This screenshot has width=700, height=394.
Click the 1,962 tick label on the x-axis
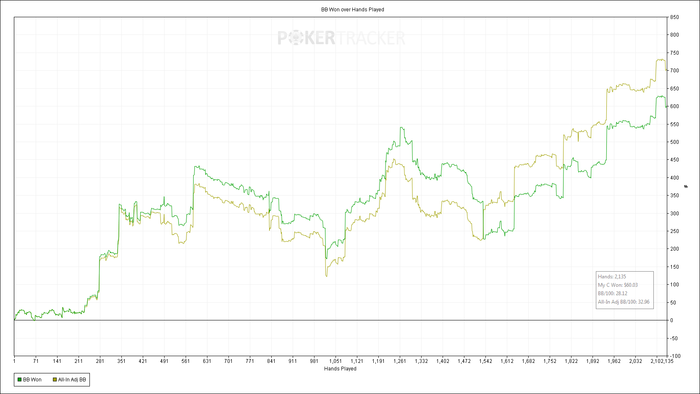coord(614,361)
